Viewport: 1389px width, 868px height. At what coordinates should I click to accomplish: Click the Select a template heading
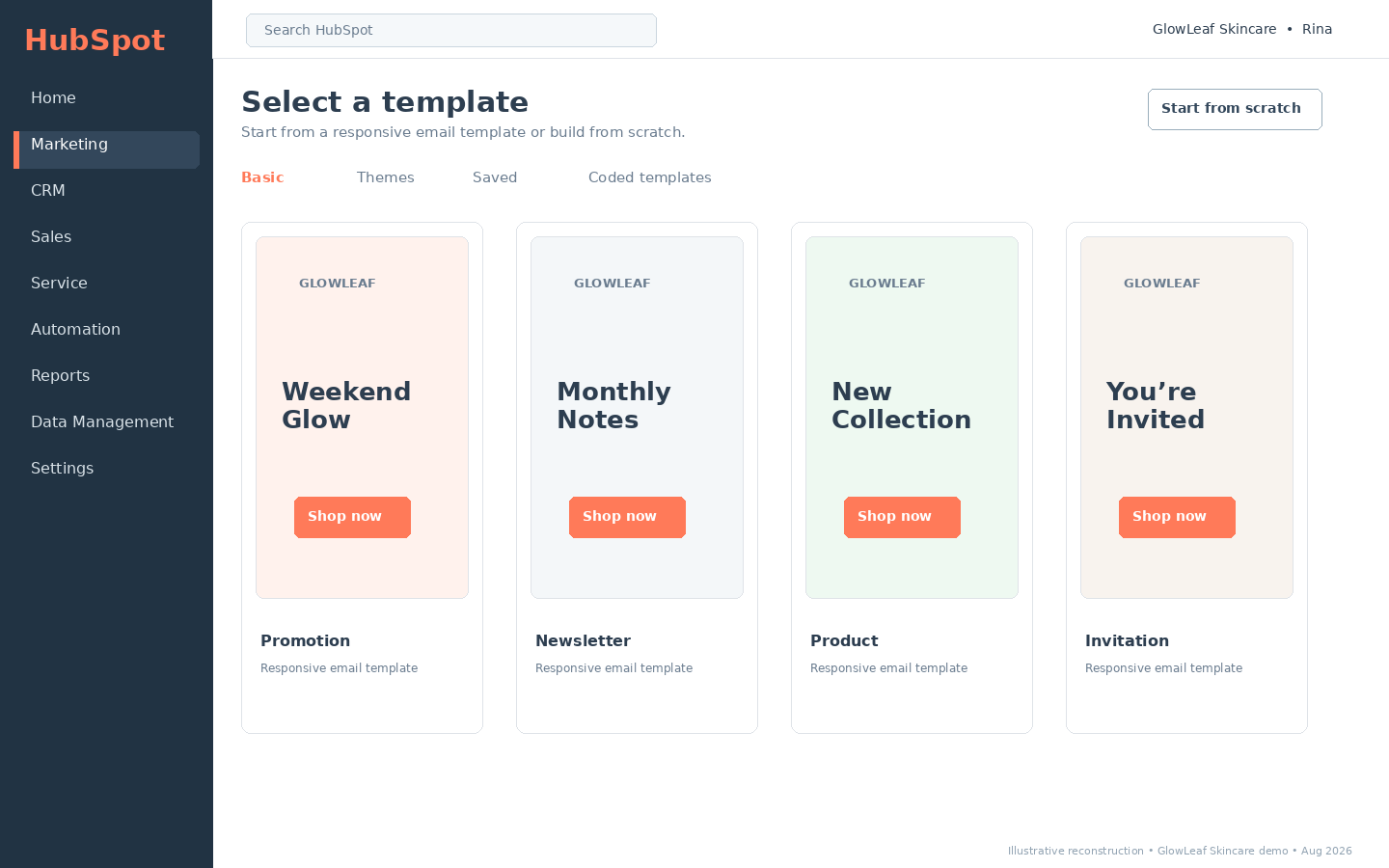[x=385, y=102]
